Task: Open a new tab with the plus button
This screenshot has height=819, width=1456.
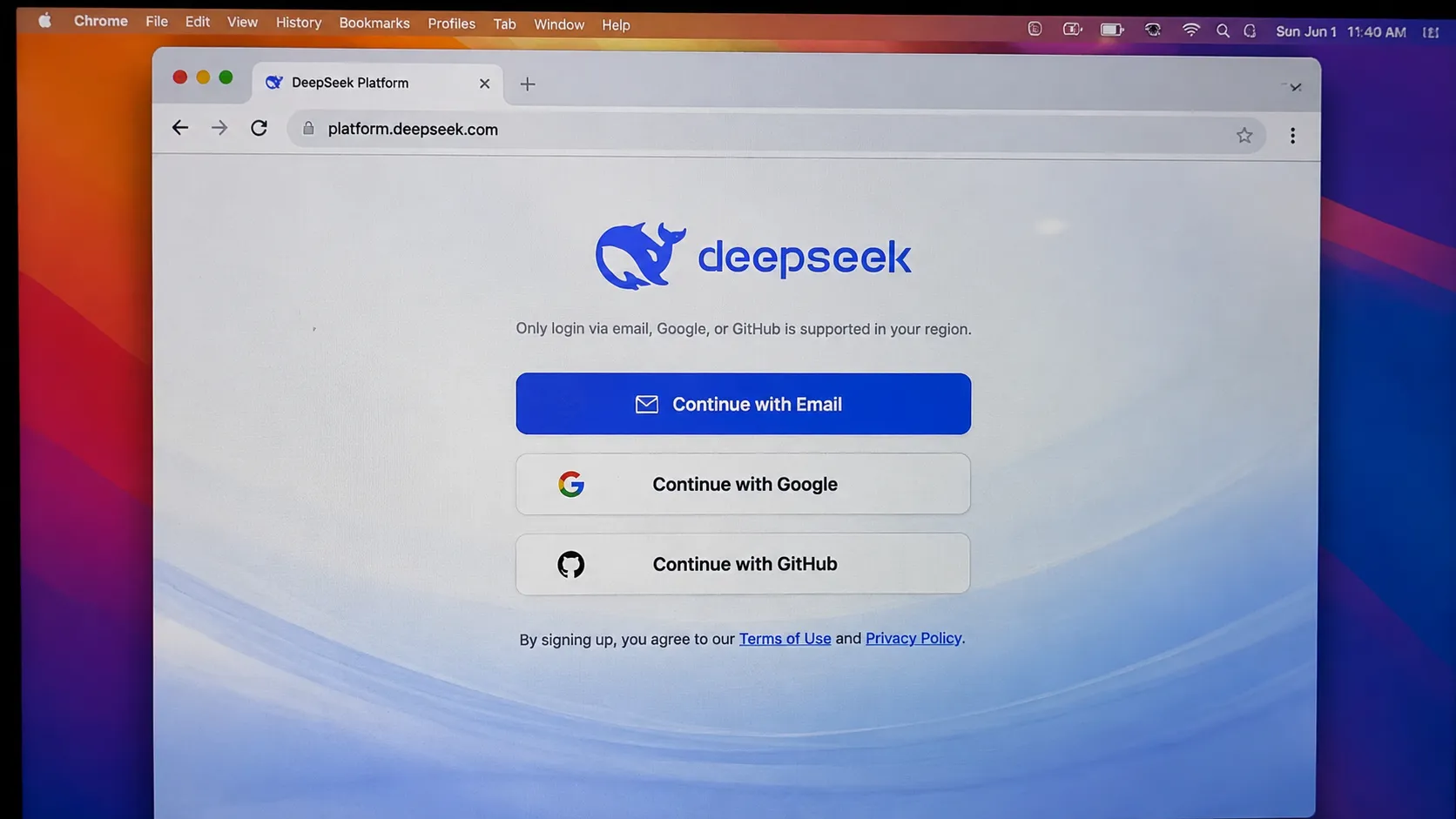Action: click(528, 84)
